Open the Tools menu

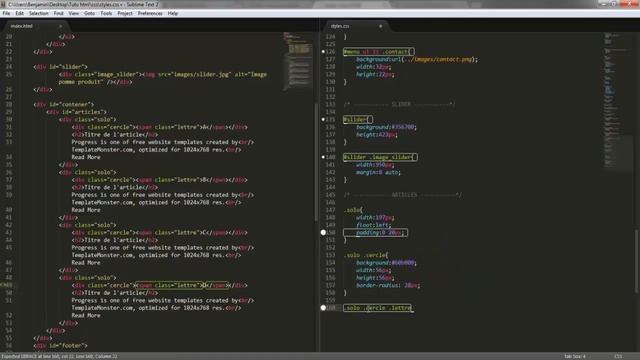[106, 13]
